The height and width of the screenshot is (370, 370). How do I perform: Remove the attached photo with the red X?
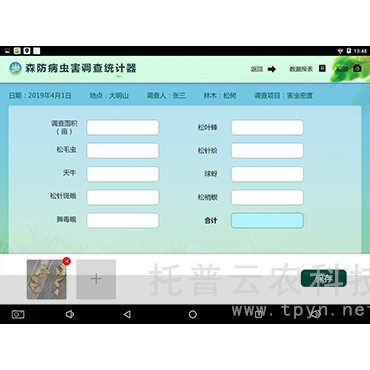(66, 261)
